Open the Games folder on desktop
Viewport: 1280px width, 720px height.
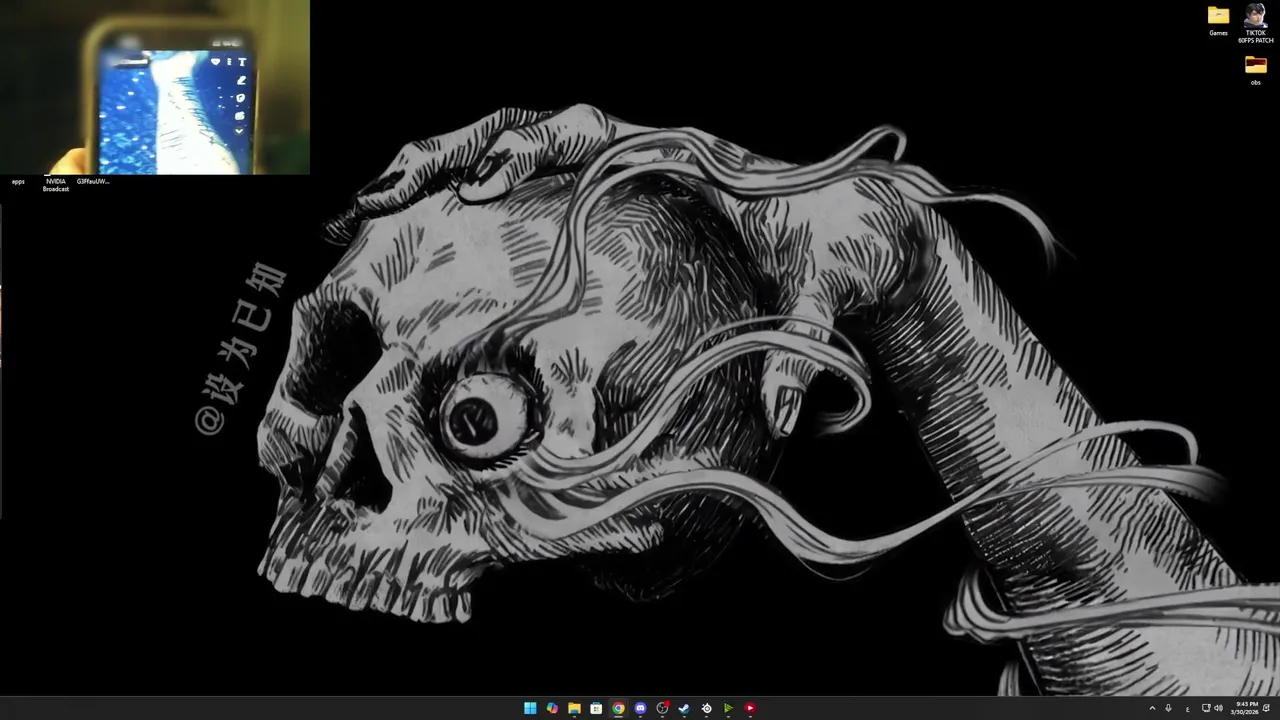(1218, 20)
